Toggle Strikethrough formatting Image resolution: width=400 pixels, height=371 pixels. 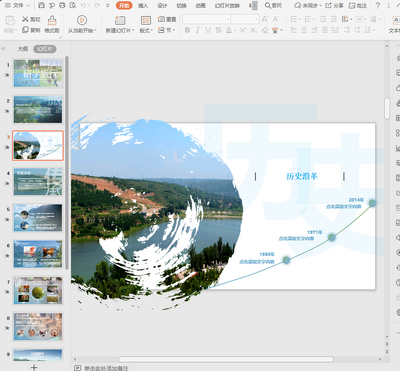coord(218,30)
